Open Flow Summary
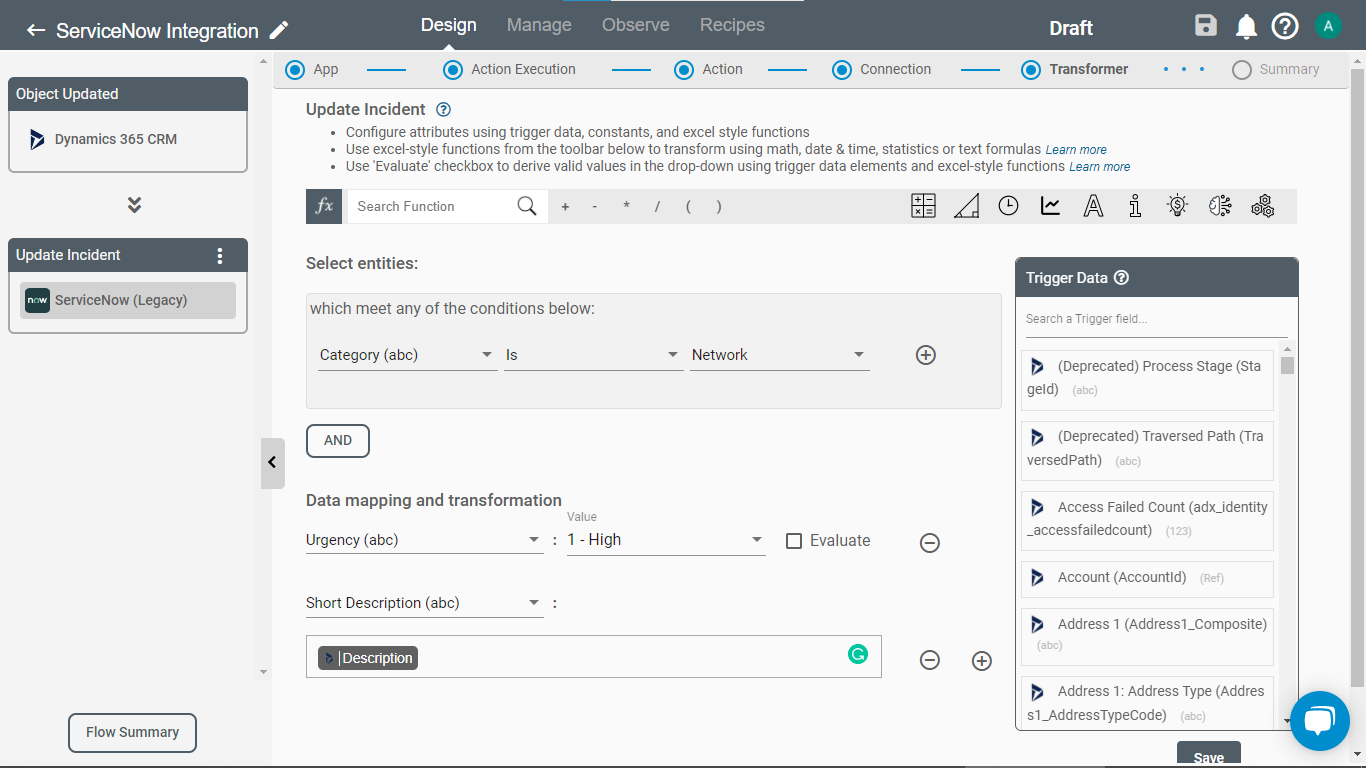Image resolution: width=1366 pixels, height=768 pixels. pos(132,732)
